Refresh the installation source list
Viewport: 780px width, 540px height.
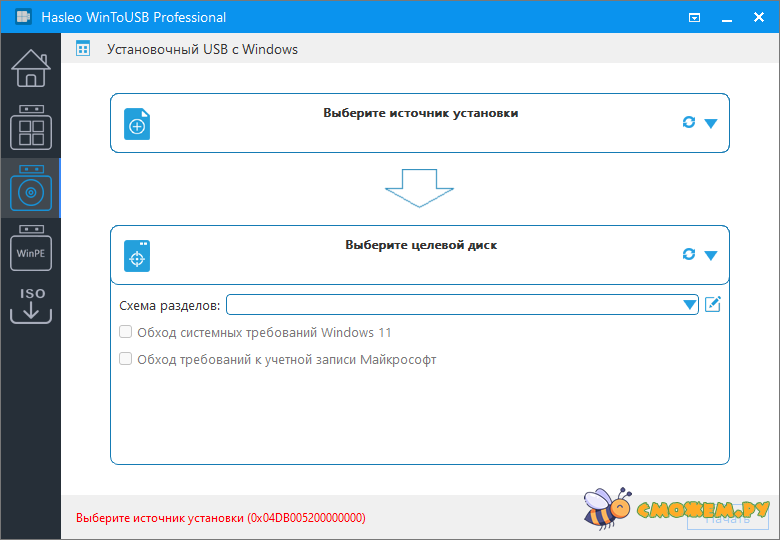(688, 122)
